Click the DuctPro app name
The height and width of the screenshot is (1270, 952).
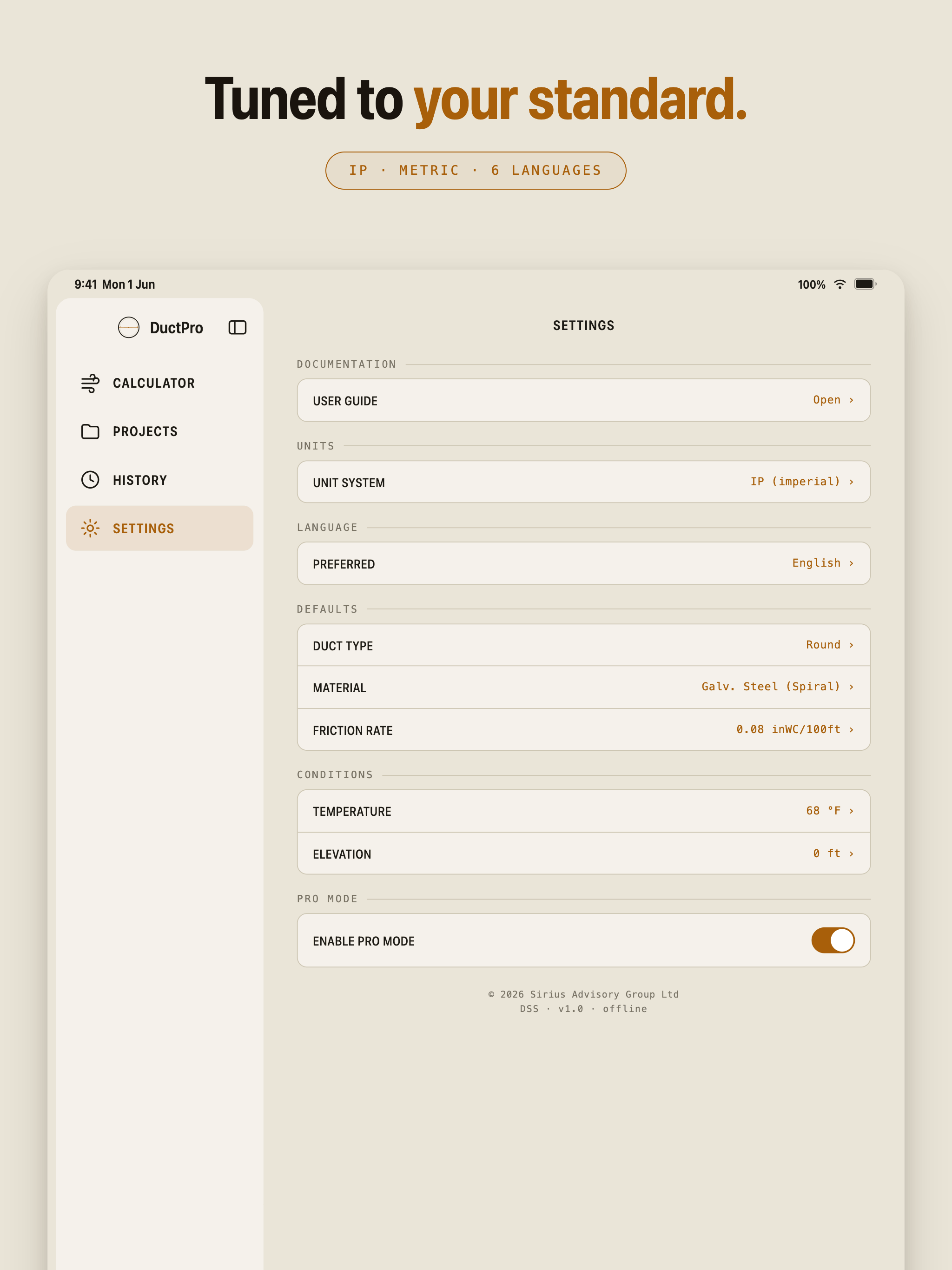pyautogui.click(x=176, y=328)
